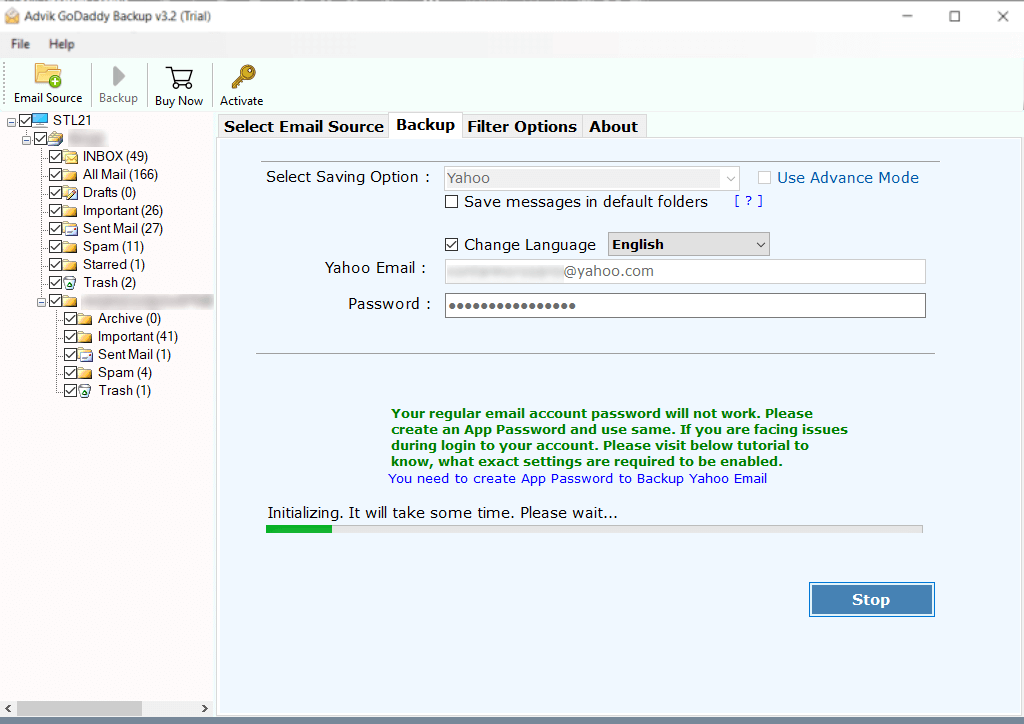Click the horizontal scrollbar thumb of tree pane
The image size is (1024, 724).
coord(79,708)
